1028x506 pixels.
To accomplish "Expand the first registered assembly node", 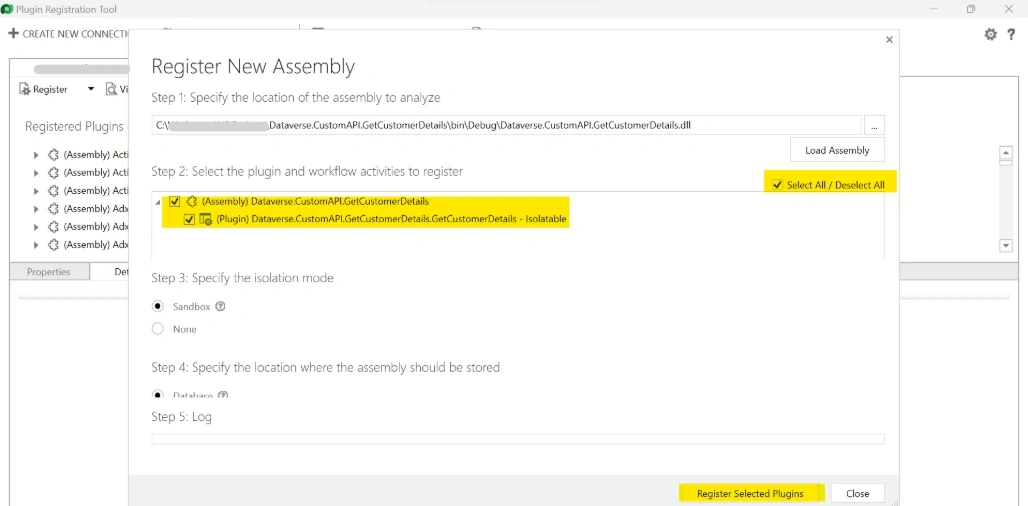I will click(x=37, y=155).
